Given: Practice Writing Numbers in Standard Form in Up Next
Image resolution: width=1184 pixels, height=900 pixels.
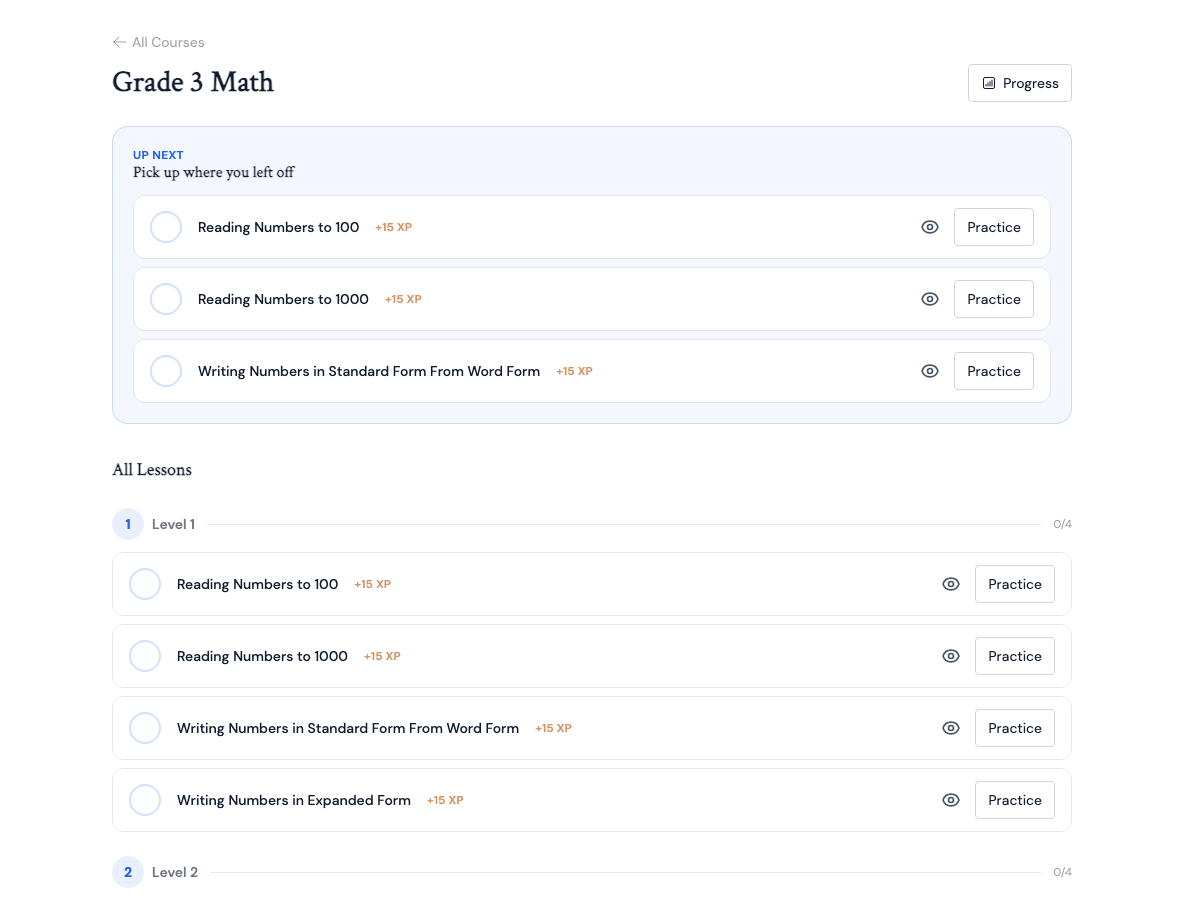Looking at the screenshot, I should tap(994, 371).
